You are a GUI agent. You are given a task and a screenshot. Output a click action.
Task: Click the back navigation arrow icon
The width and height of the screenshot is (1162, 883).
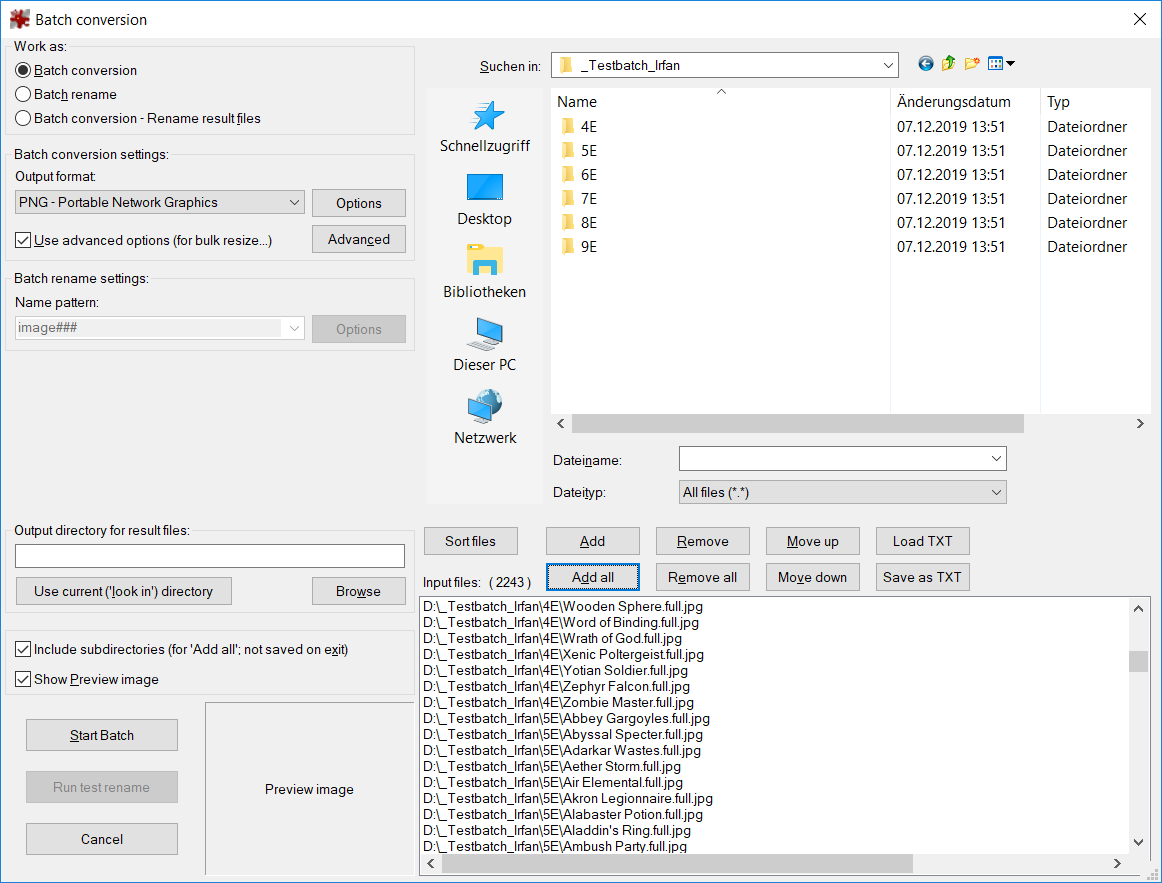point(926,64)
